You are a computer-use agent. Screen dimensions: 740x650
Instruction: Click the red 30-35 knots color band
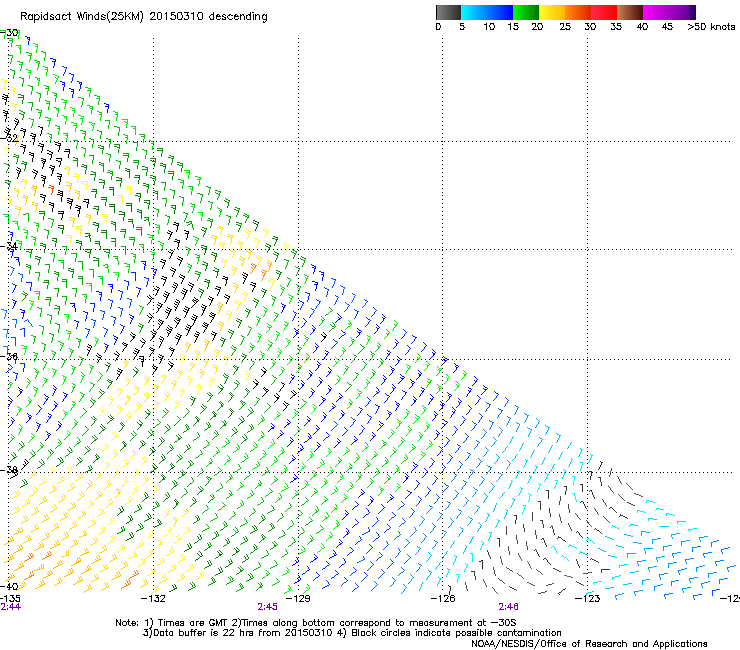(x=604, y=12)
